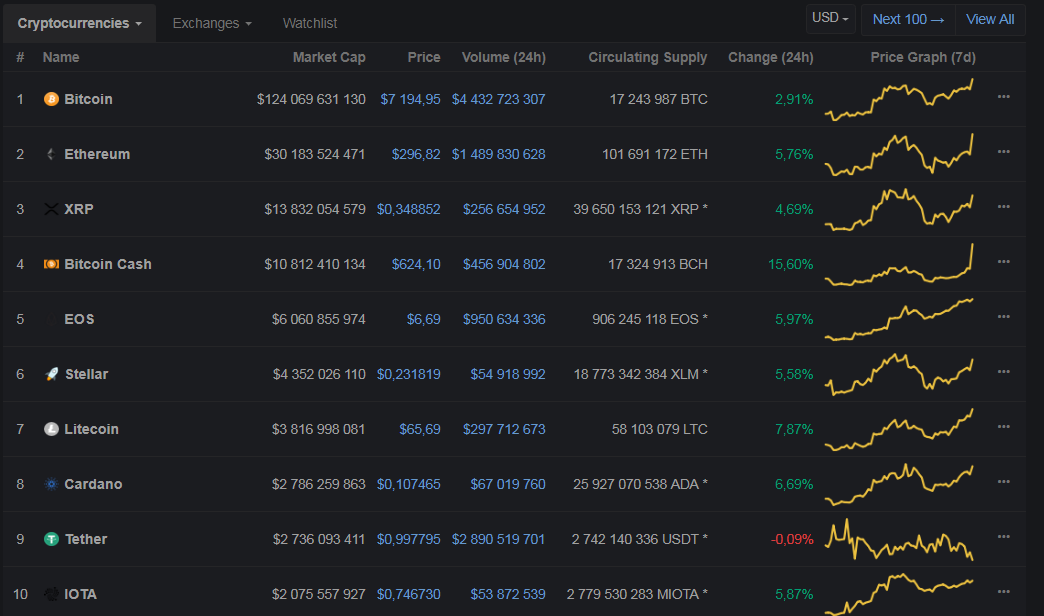Open the more options menu for Litecoin

1003,427
